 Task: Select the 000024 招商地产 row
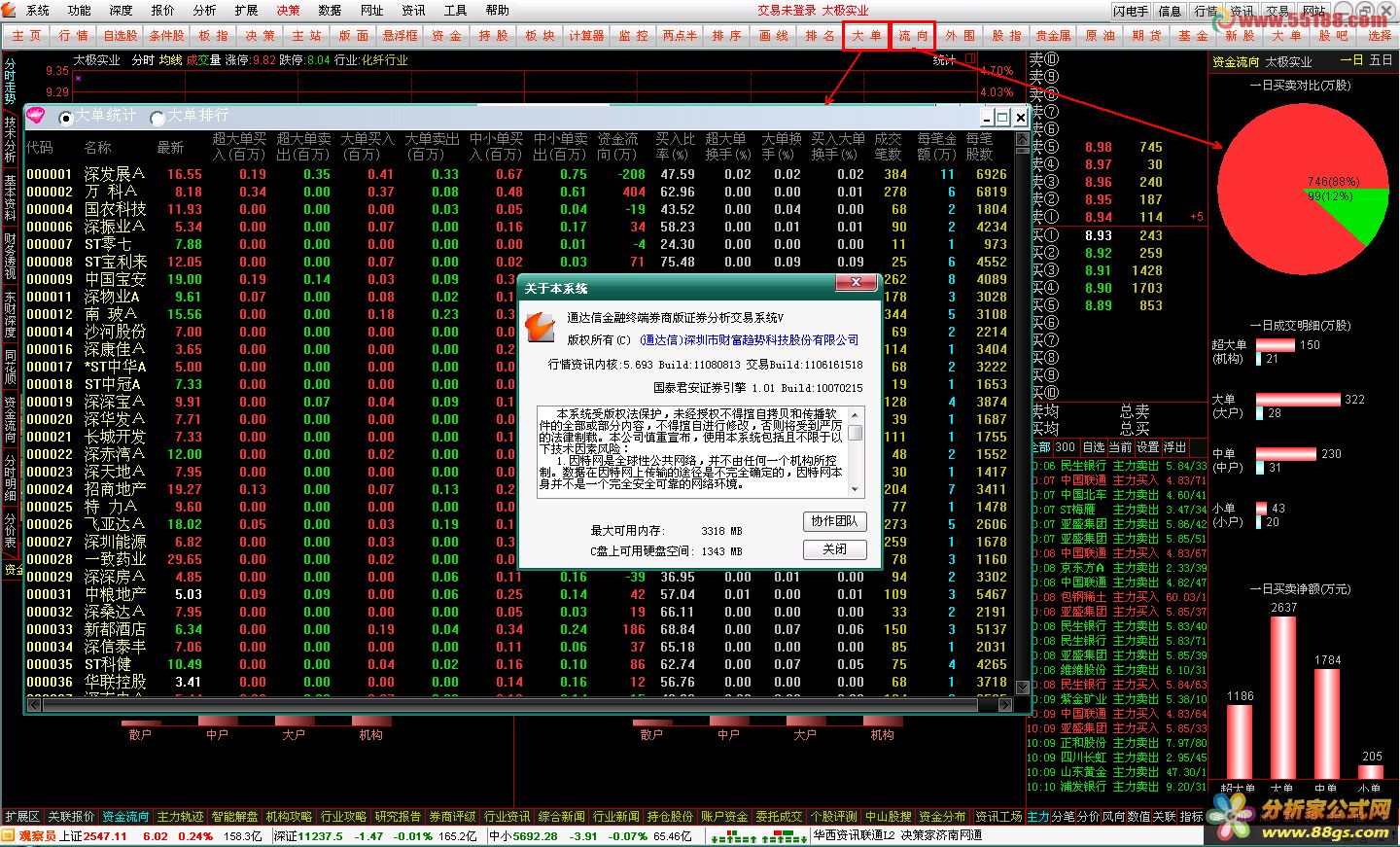518,489
